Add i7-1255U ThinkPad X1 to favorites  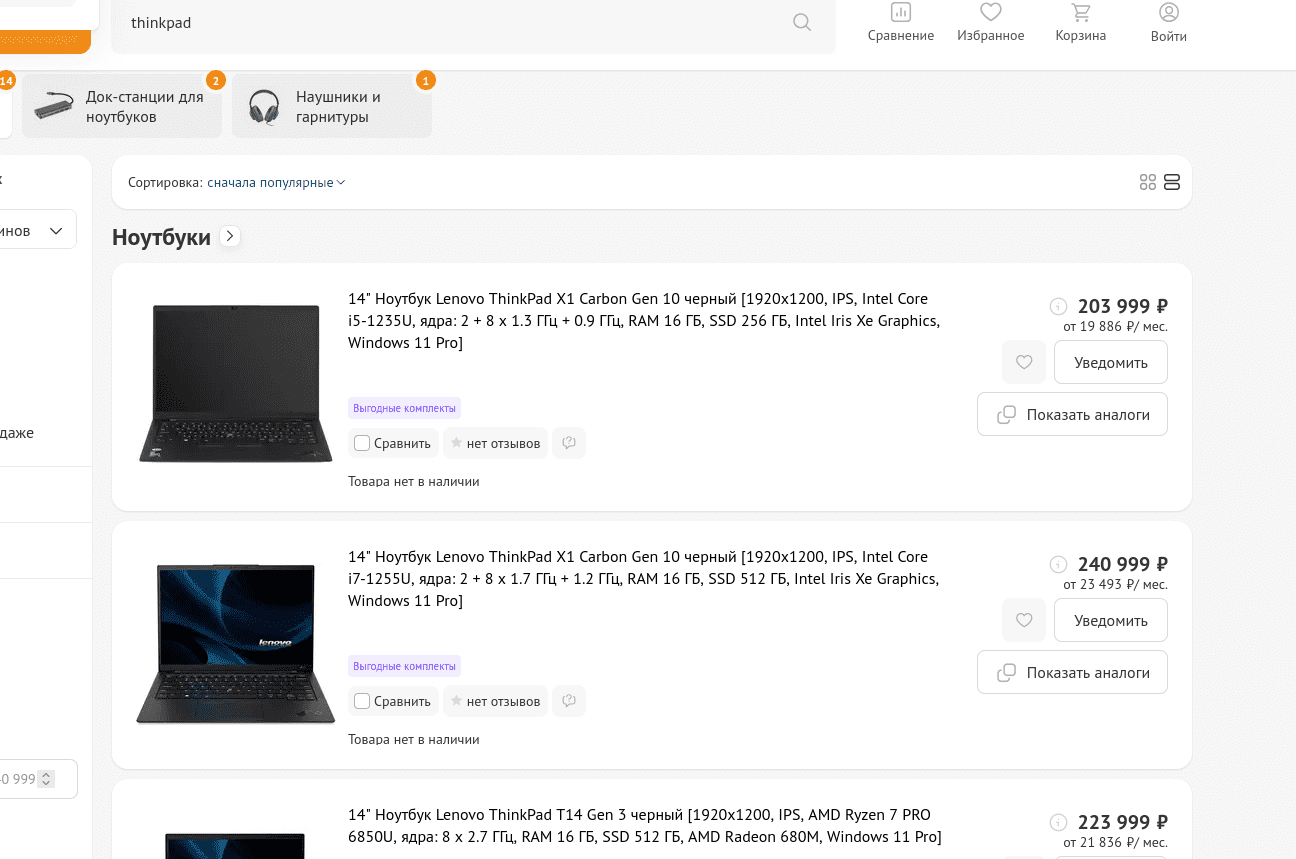(1023, 620)
